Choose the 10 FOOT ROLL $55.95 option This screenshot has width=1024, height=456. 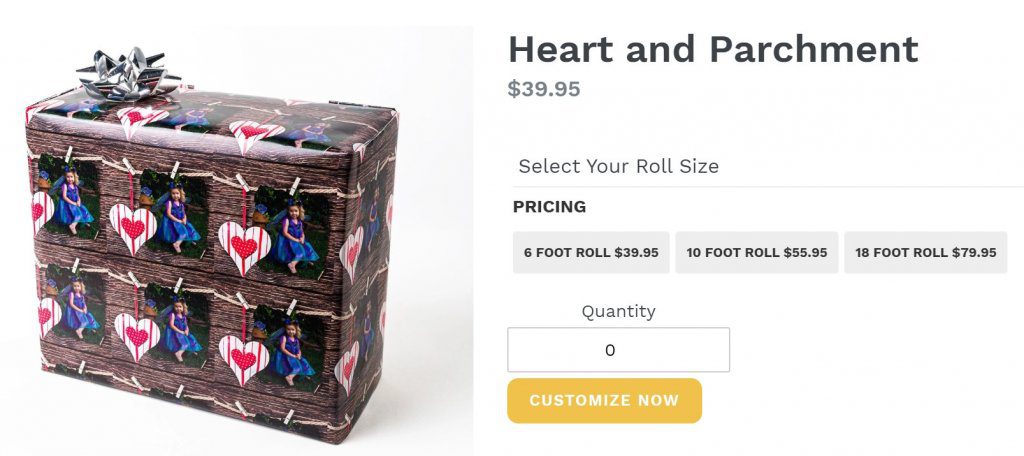756,253
